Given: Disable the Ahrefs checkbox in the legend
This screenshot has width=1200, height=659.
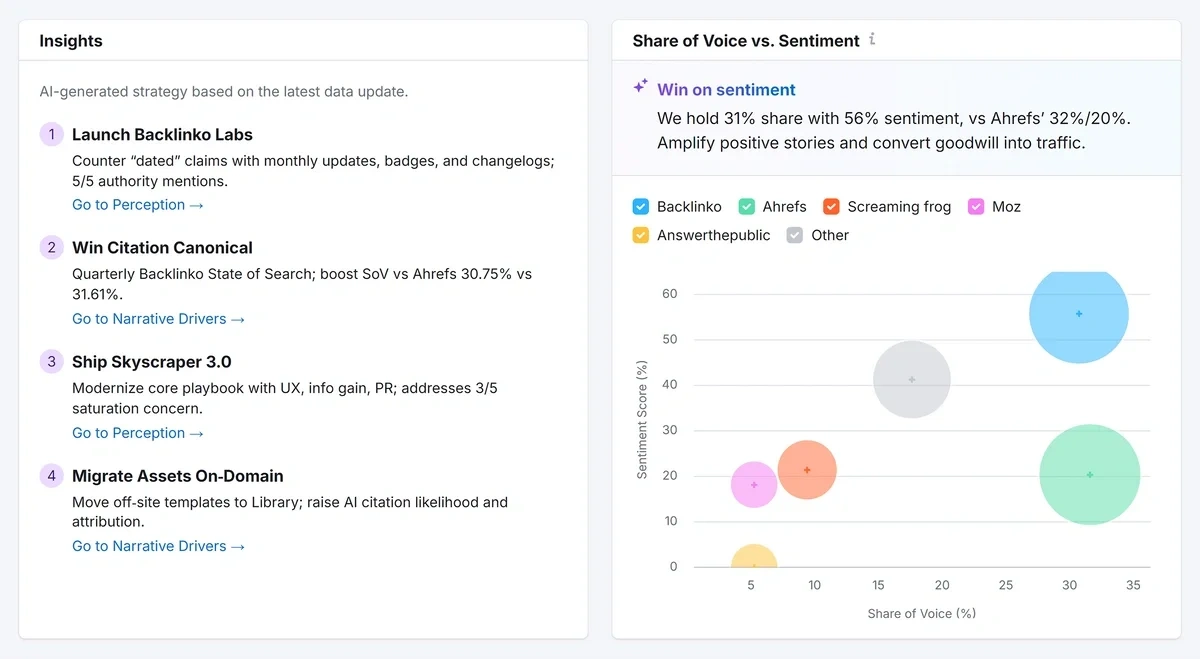Looking at the screenshot, I should (x=746, y=206).
